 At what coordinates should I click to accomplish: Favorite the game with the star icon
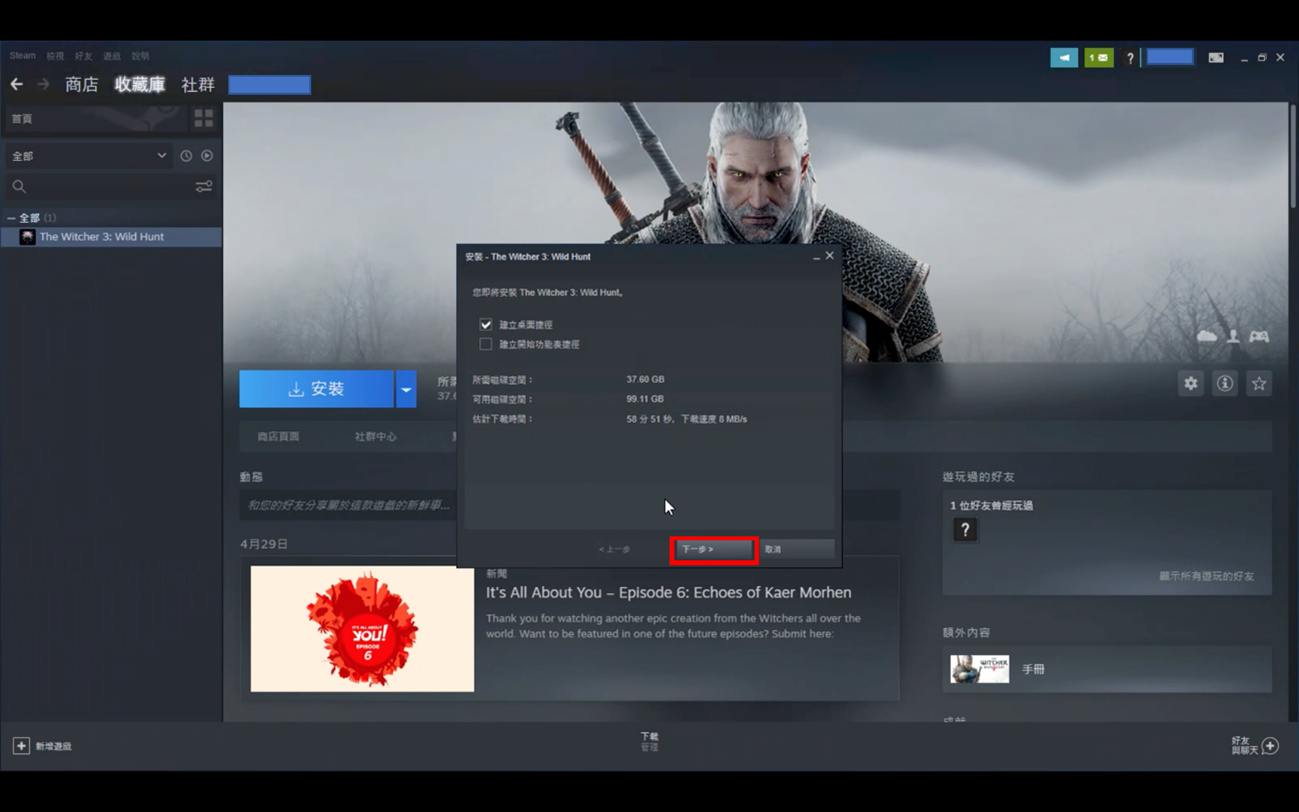(x=1258, y=384)
